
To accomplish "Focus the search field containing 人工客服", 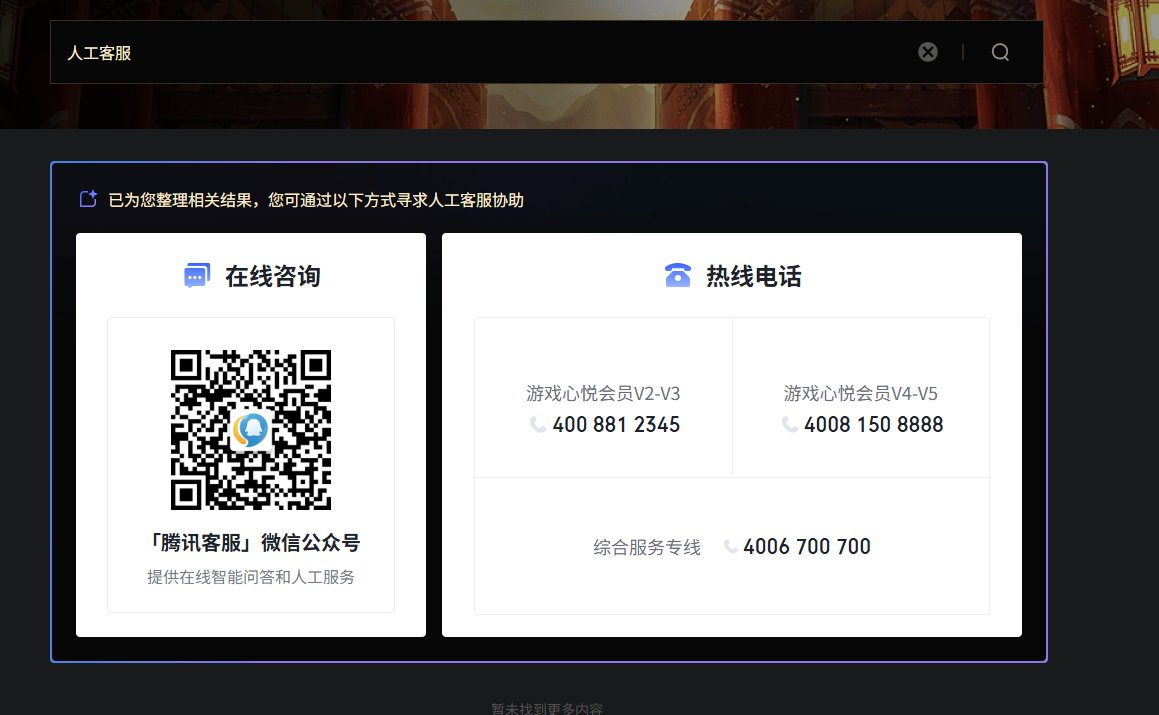I will (480, 52).
